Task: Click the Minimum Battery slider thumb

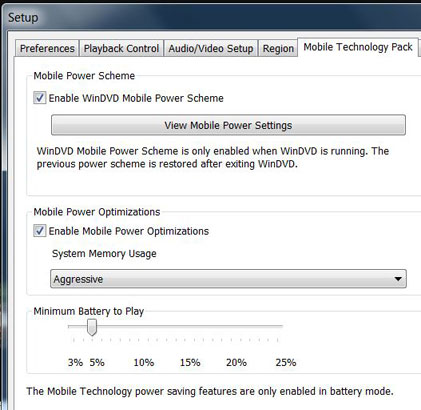Action: click(x=92, y=327)
